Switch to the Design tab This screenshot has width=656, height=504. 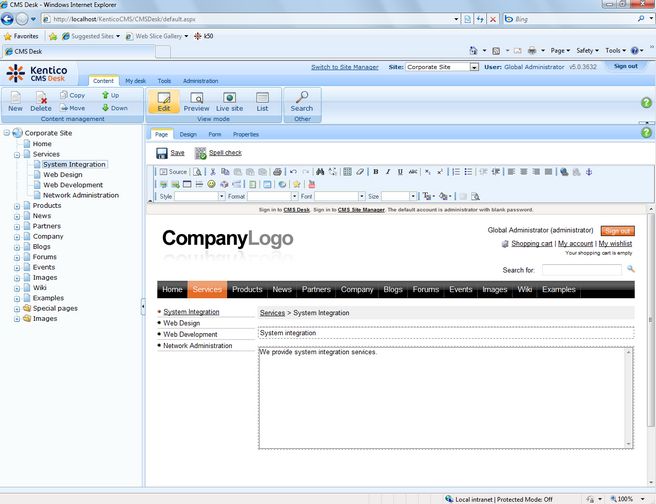[x=188, y=134]
